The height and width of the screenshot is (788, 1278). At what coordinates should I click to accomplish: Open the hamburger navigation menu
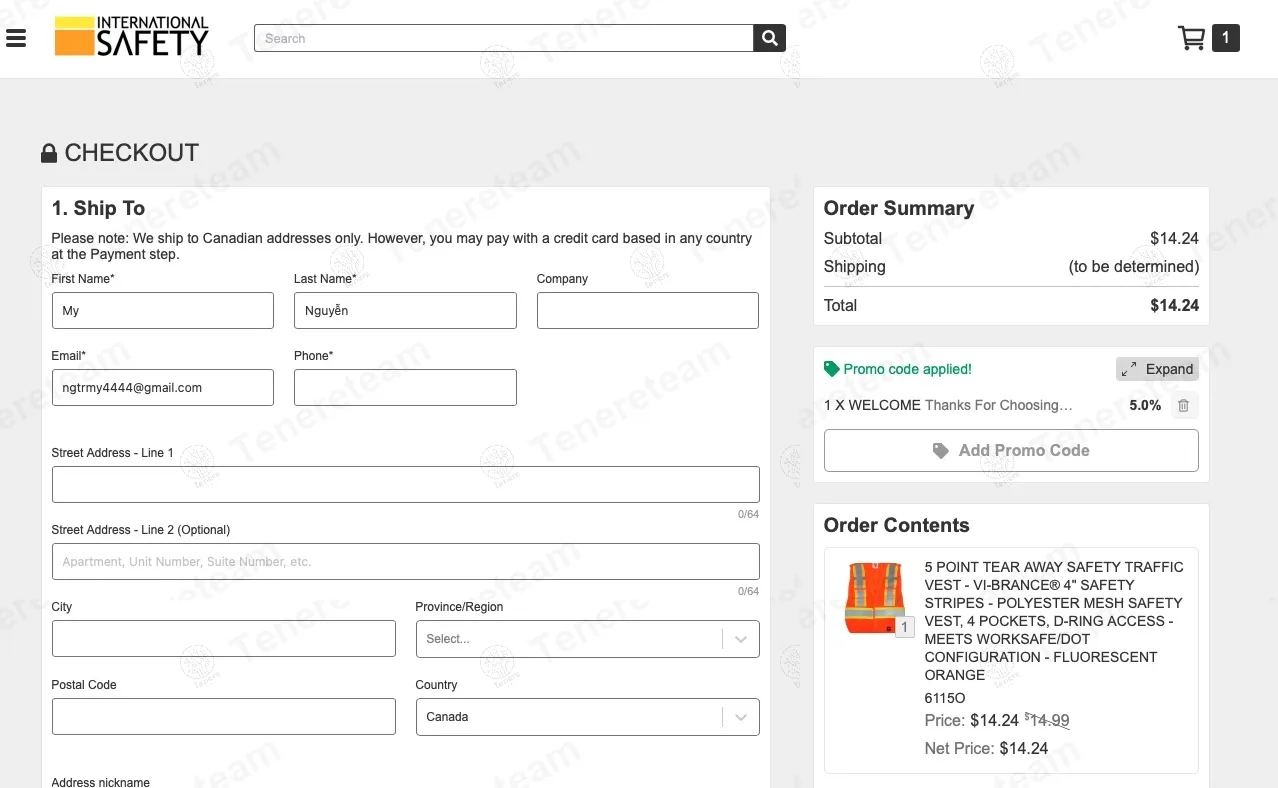pos(16,39)
